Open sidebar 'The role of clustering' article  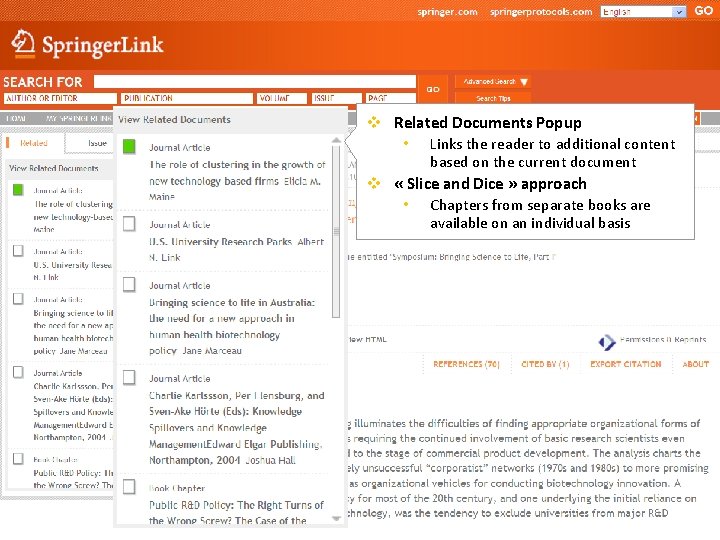tap(73, 216)
